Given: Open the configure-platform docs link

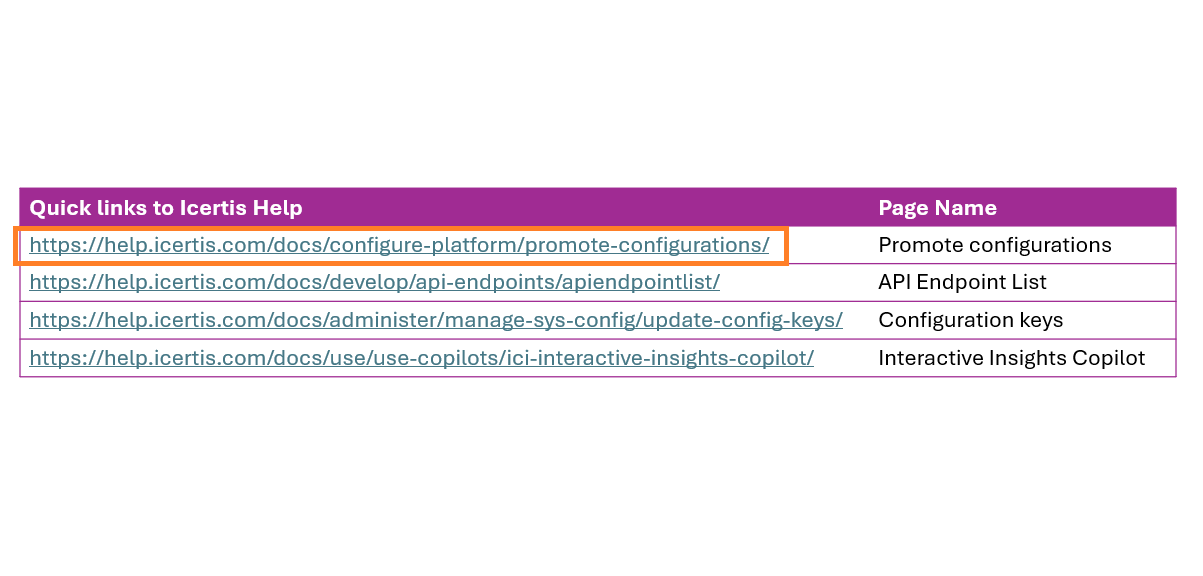Looking at the screenshot, I should [399, 245].
